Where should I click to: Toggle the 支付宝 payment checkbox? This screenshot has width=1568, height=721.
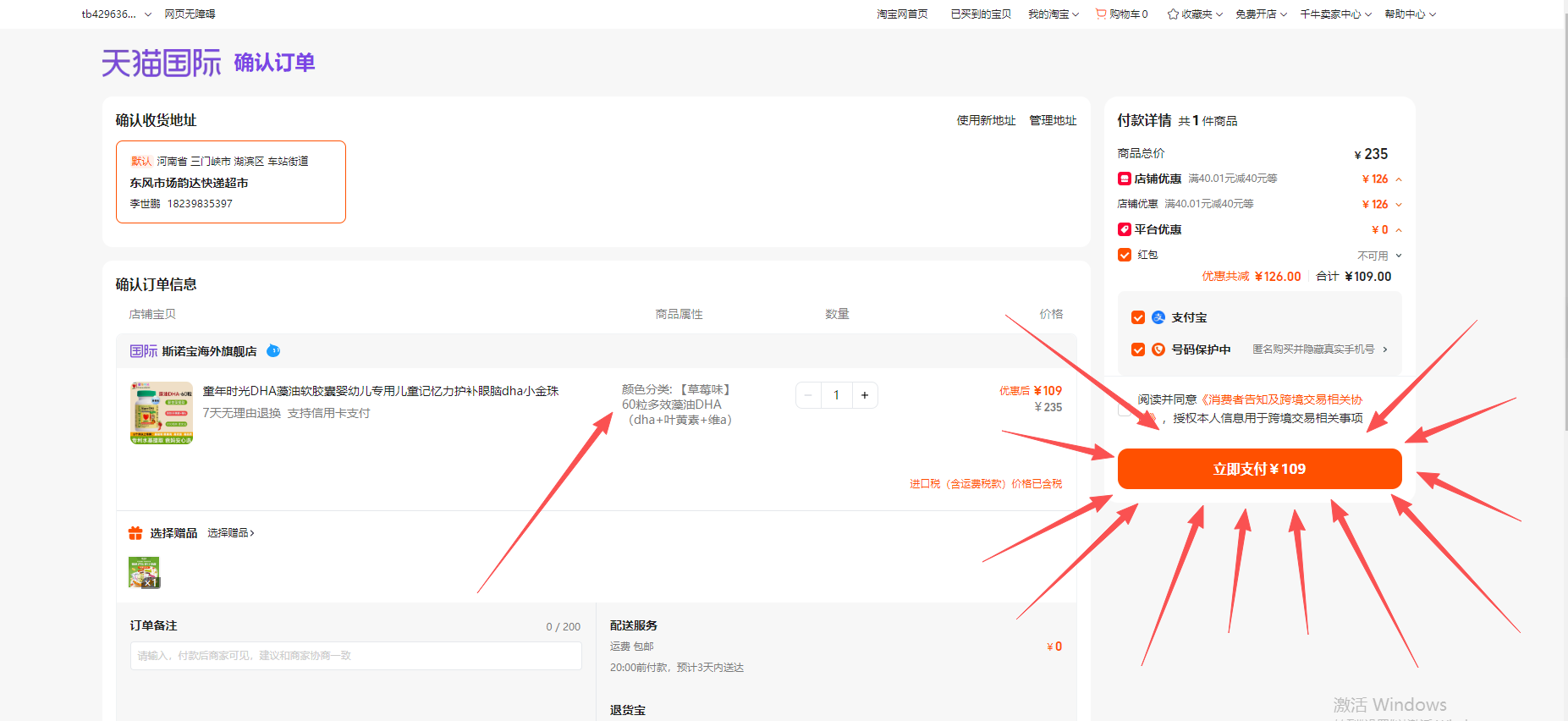(x=1138, y=317)
